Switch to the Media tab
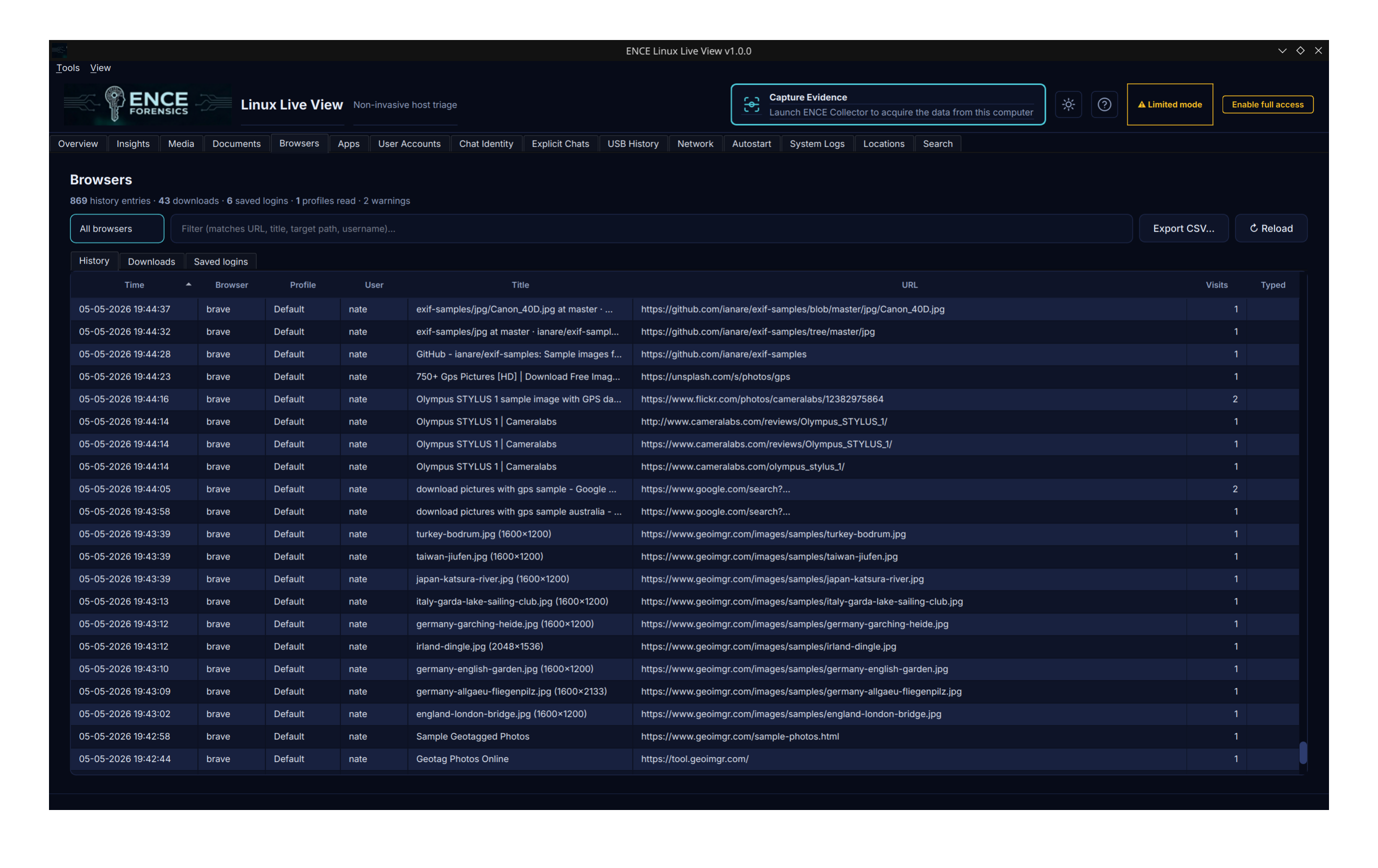The height and width of the screenshot is (868, 1378). point(181,143)
